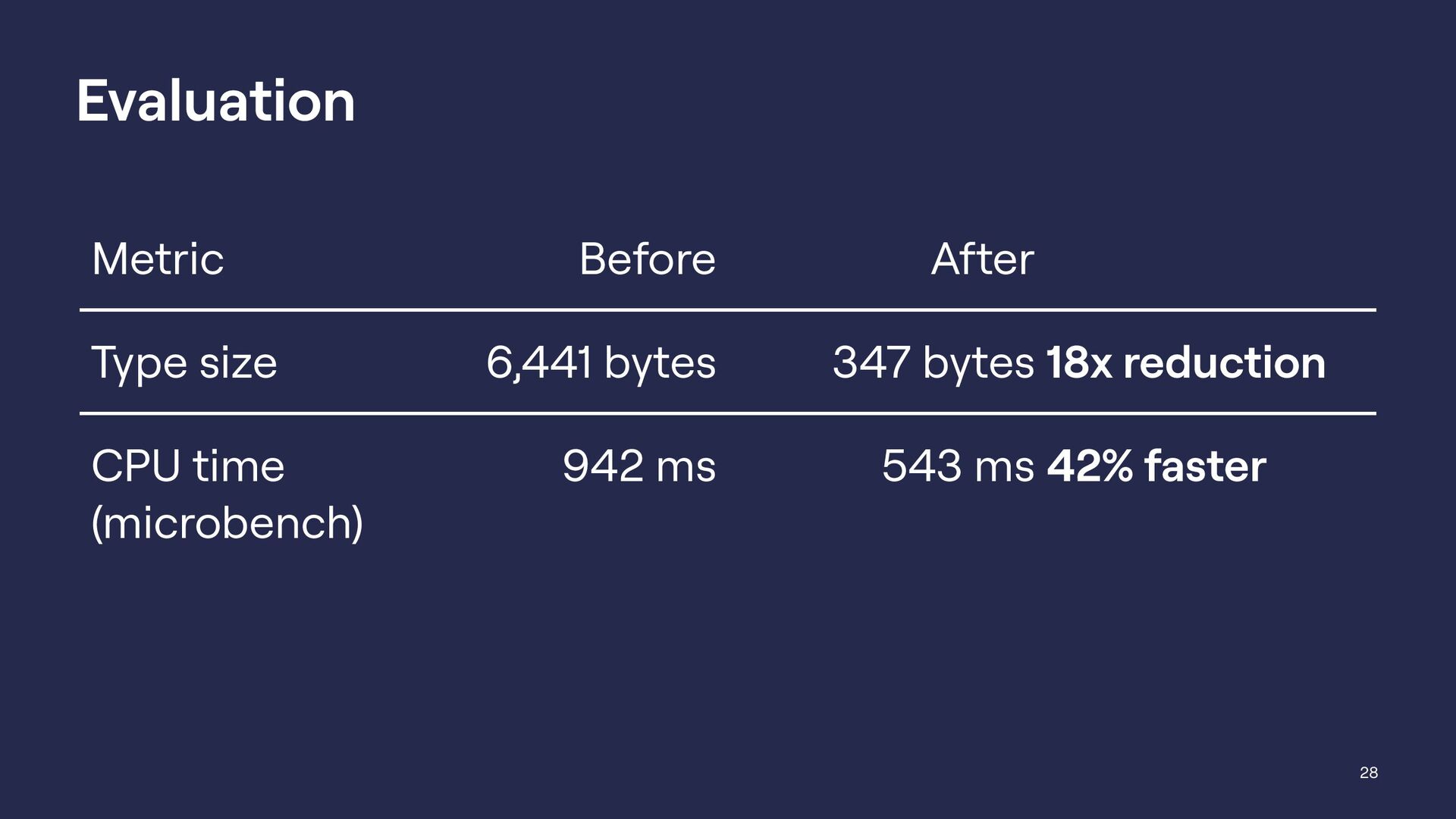
Task: Click the word time in CPU time
Action: [x=238, y=466]
